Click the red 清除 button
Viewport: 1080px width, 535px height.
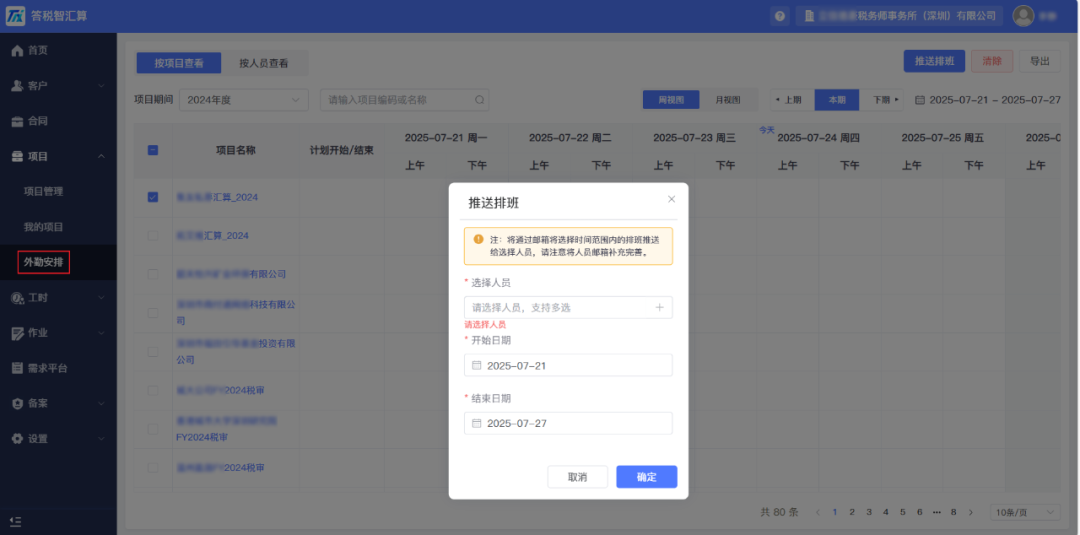[992, 61]
